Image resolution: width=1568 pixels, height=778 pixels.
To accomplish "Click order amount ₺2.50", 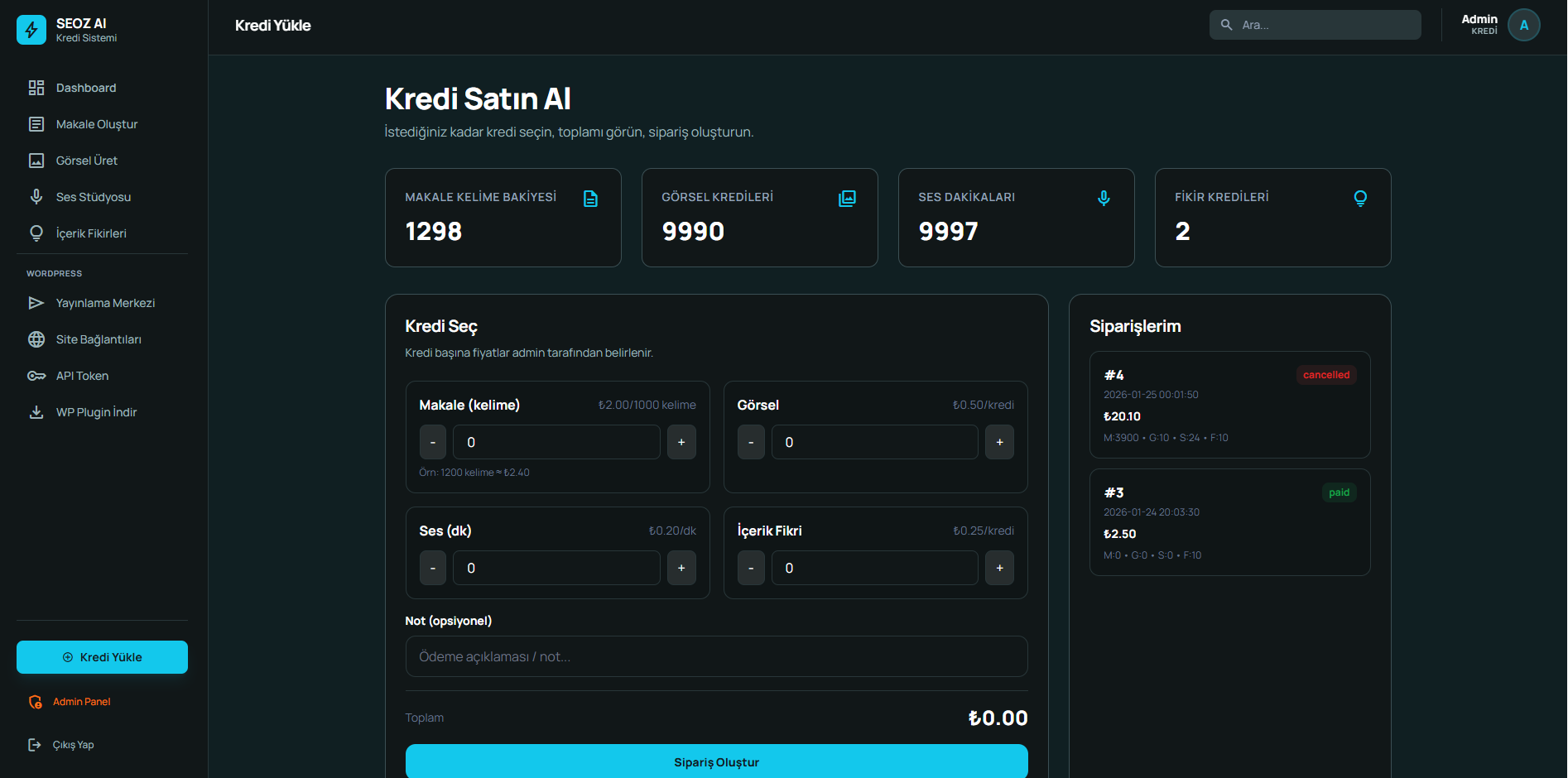I will [x=1119, y=534].
